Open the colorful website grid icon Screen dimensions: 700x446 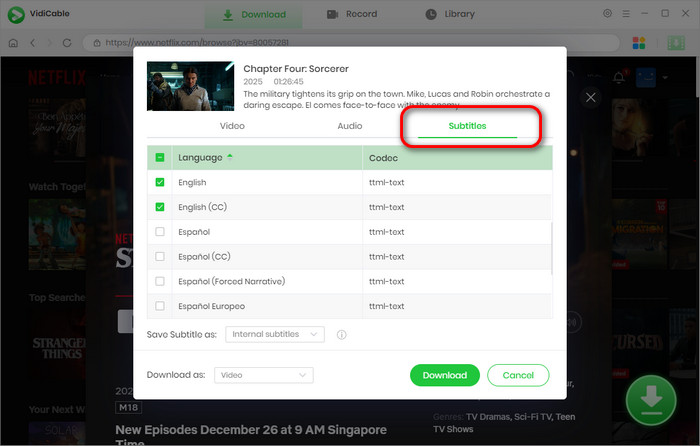(639, 43)
